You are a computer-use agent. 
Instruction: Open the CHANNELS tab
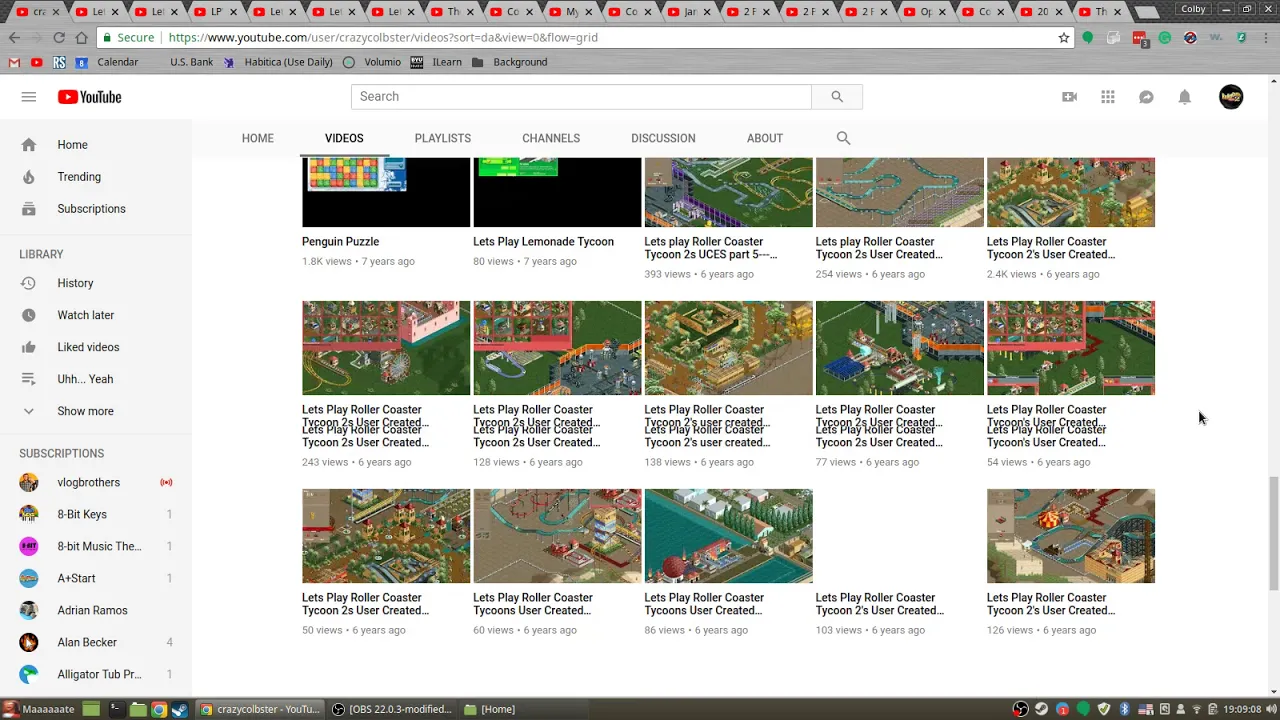pos(551,138)
